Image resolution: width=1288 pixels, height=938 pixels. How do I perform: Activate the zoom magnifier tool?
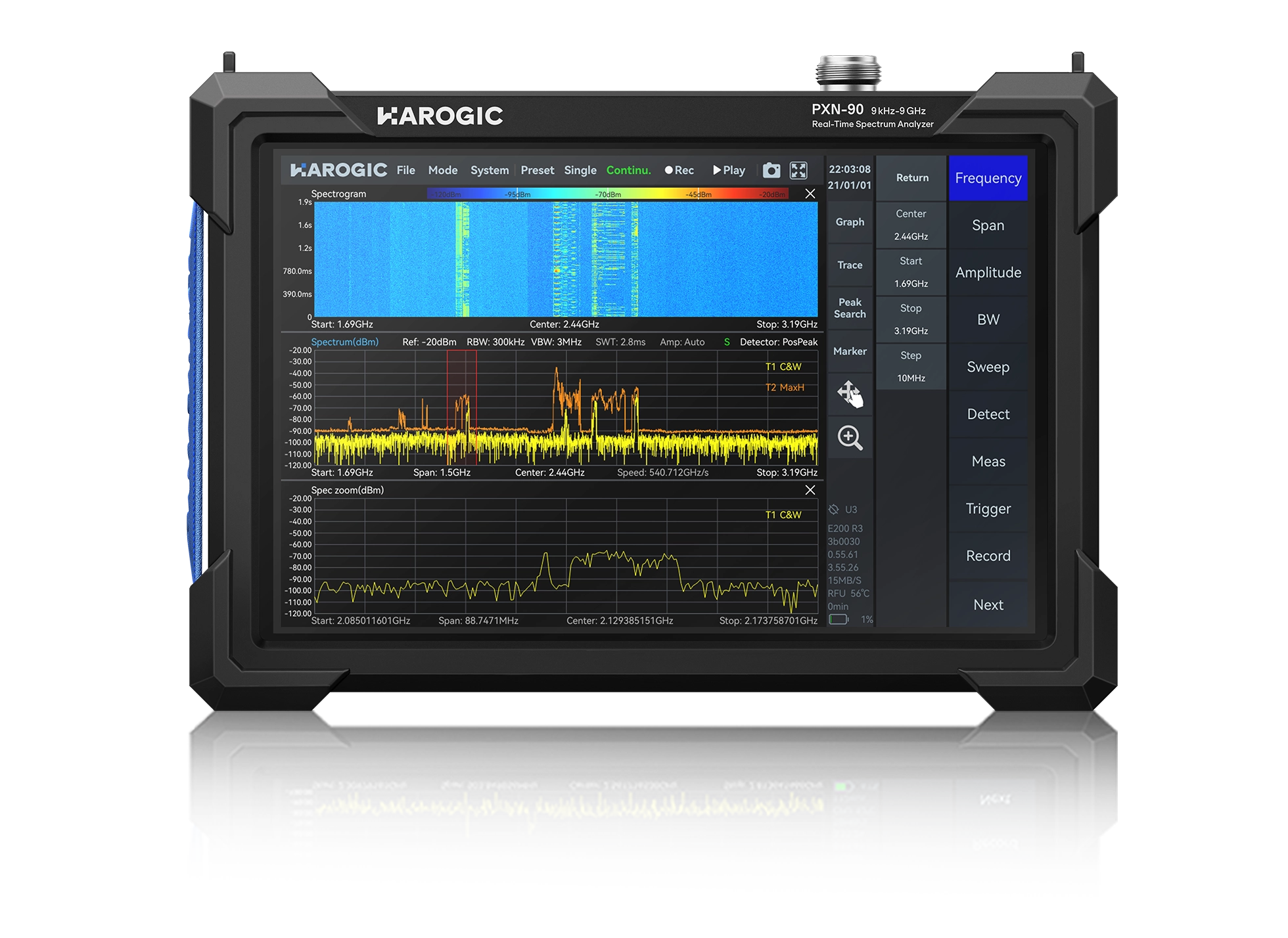(x=850, y=437)
